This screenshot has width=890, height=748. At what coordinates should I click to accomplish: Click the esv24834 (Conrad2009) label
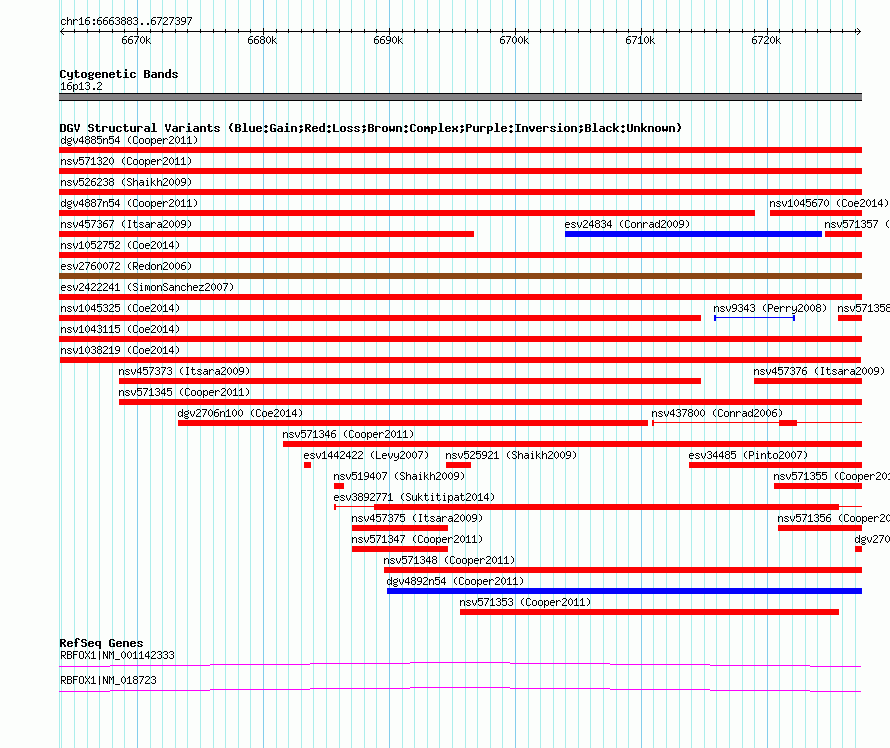click(x=627, y=224)
